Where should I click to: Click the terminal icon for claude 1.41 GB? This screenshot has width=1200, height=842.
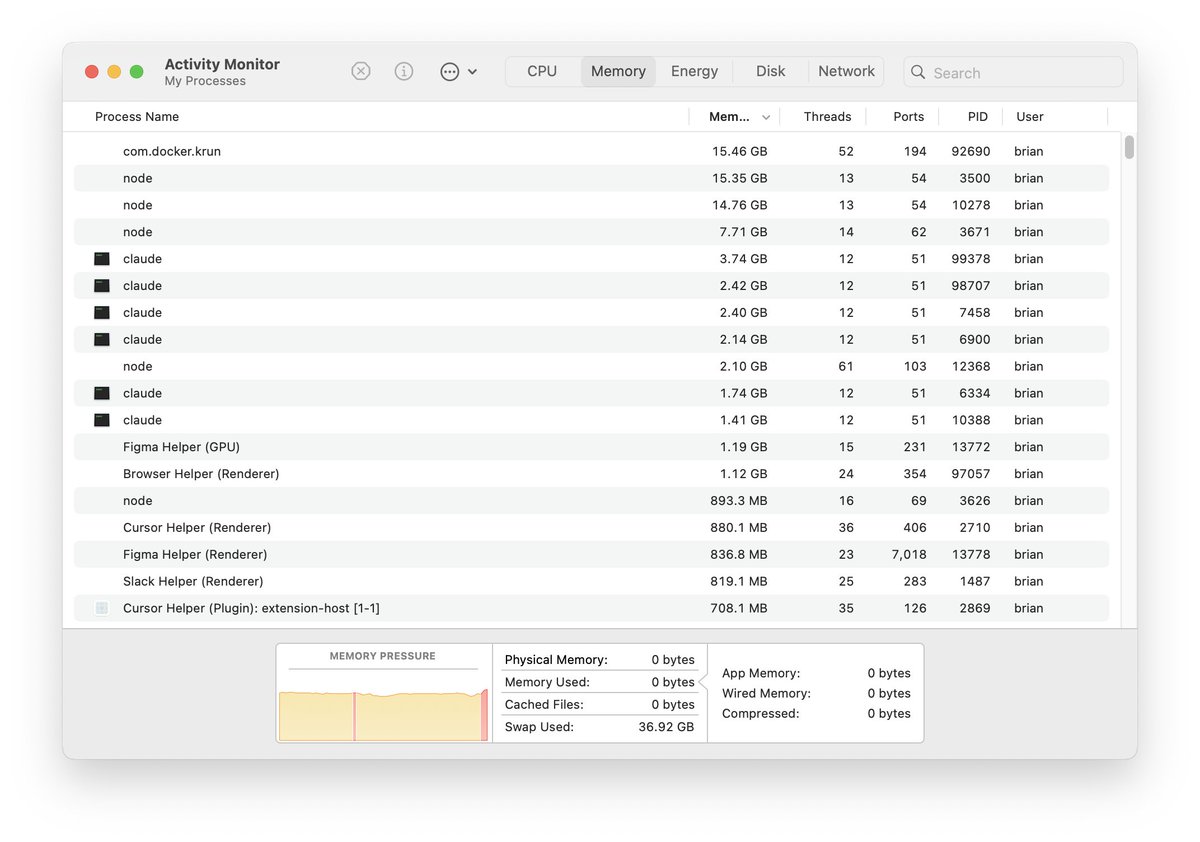[102, 421]
